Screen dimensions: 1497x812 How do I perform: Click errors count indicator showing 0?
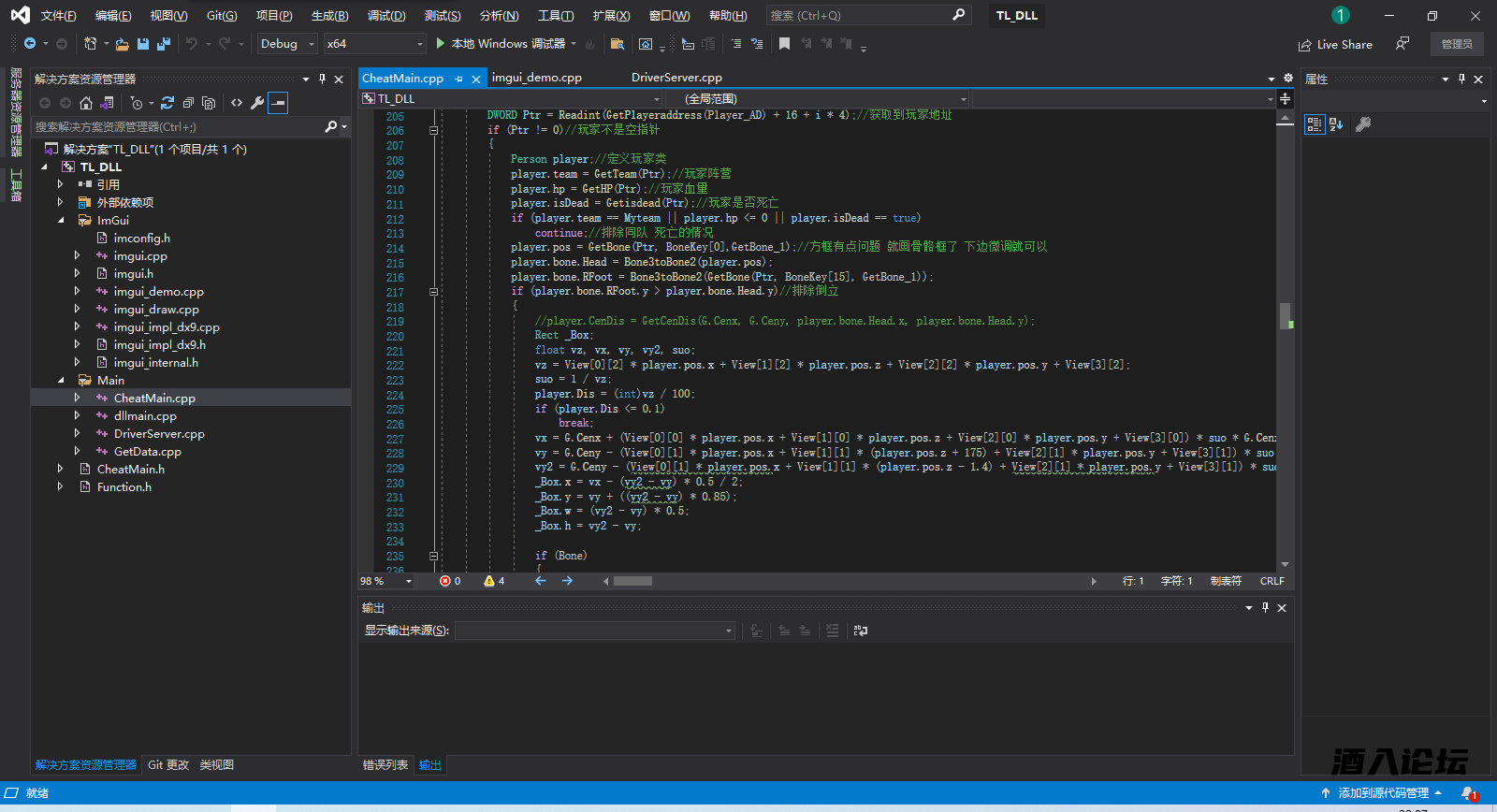tap(450, 581)
